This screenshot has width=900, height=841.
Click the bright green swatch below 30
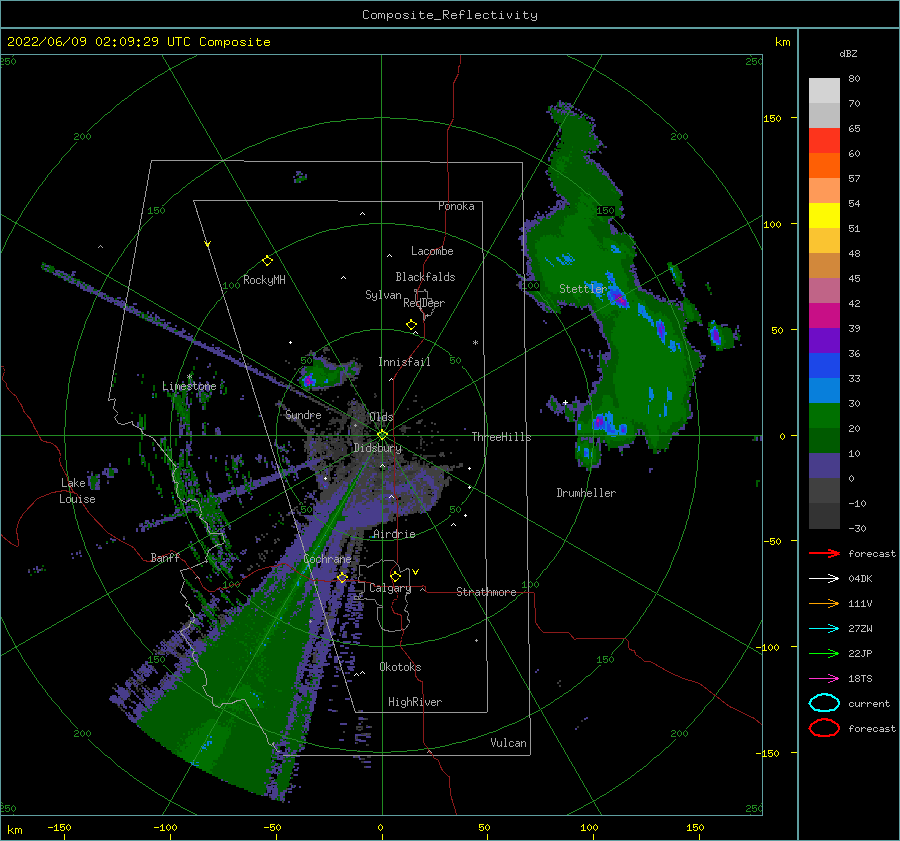(x=824, y=416)
